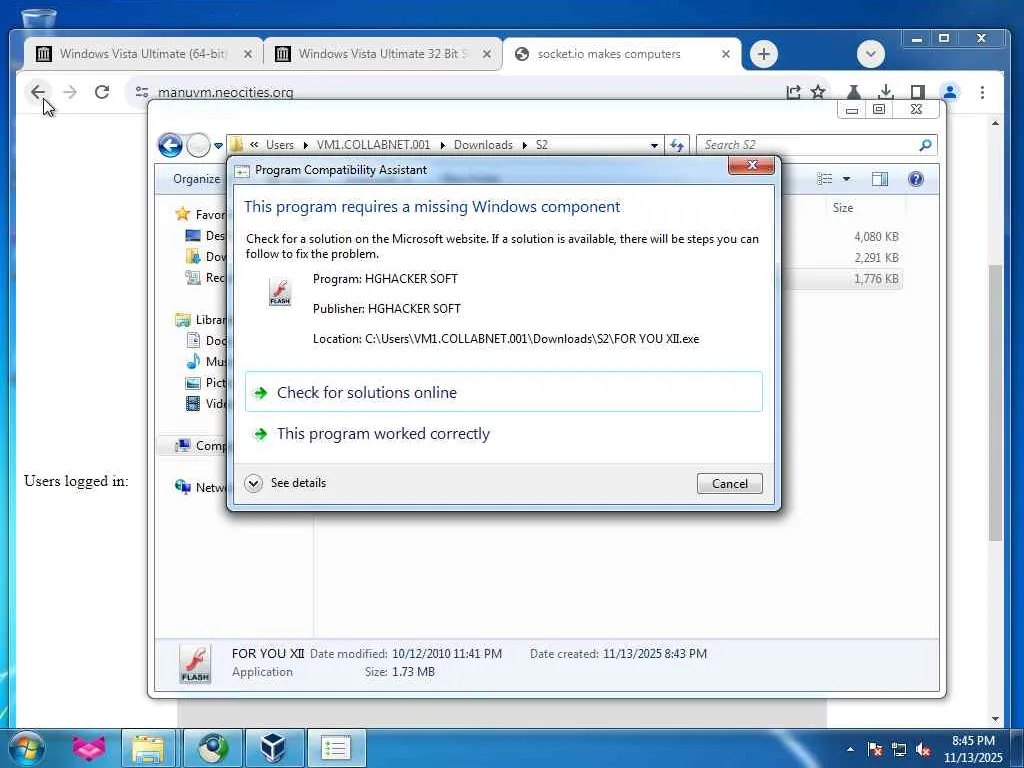The width and height of the screenshot is (1024, 768).
Task: Close the socket.io makes computers tab
Action: tap(726, 54)
